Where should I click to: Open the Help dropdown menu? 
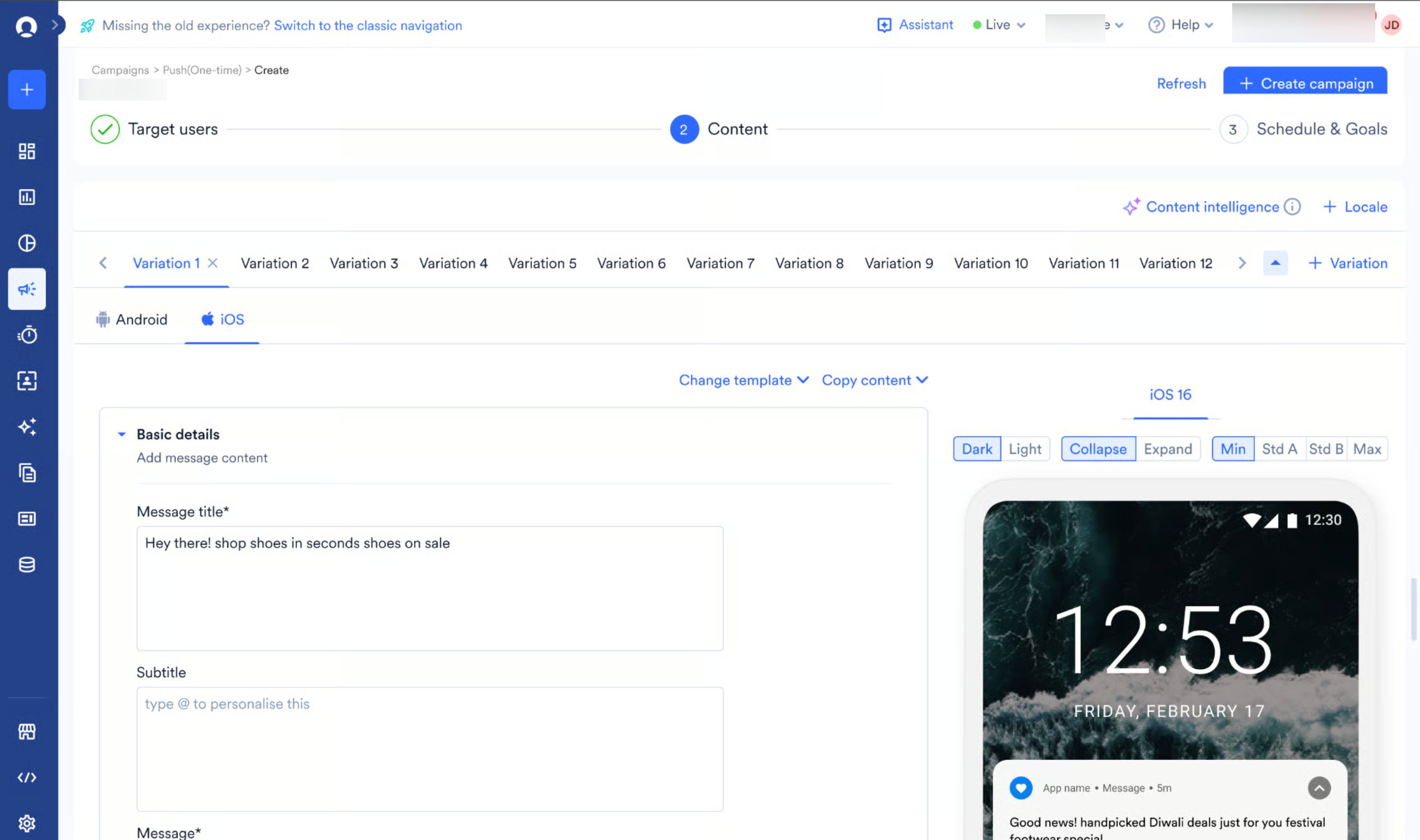1181,25
